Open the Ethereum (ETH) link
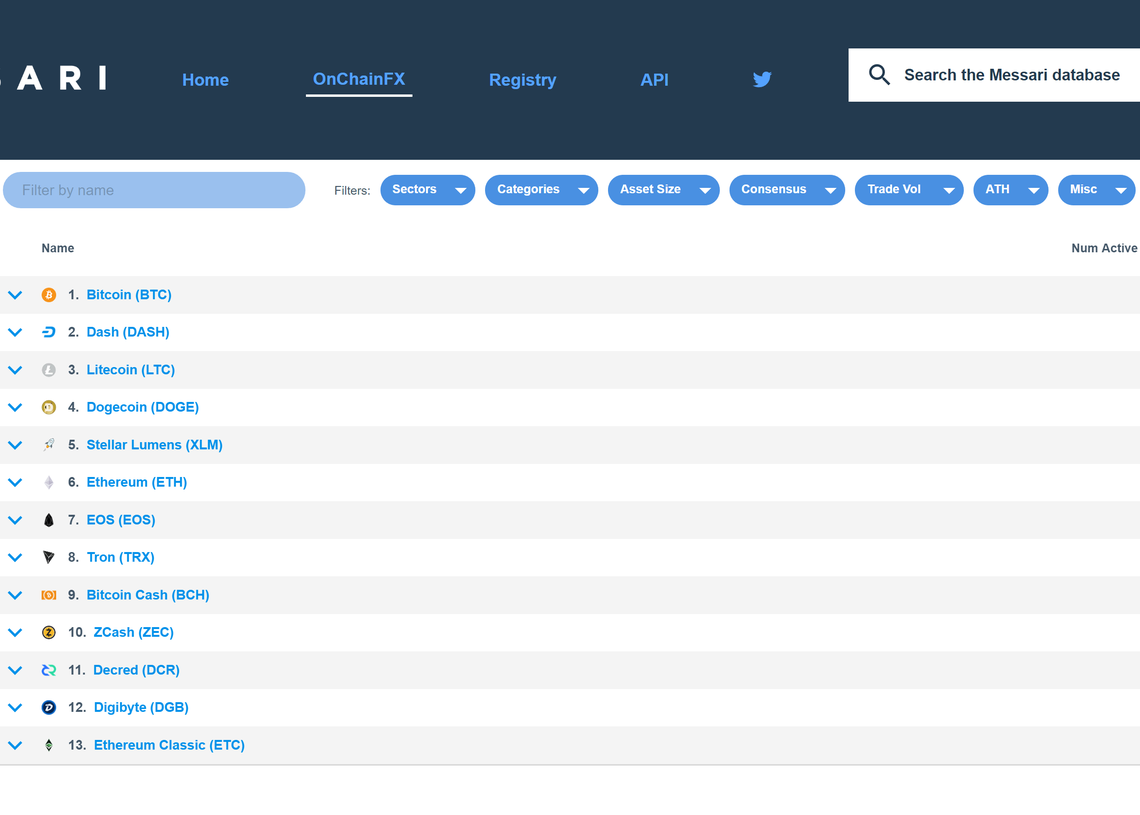The width and height of the screenshot is (1140, 815). pyautogui.click(x=137, y=483)
